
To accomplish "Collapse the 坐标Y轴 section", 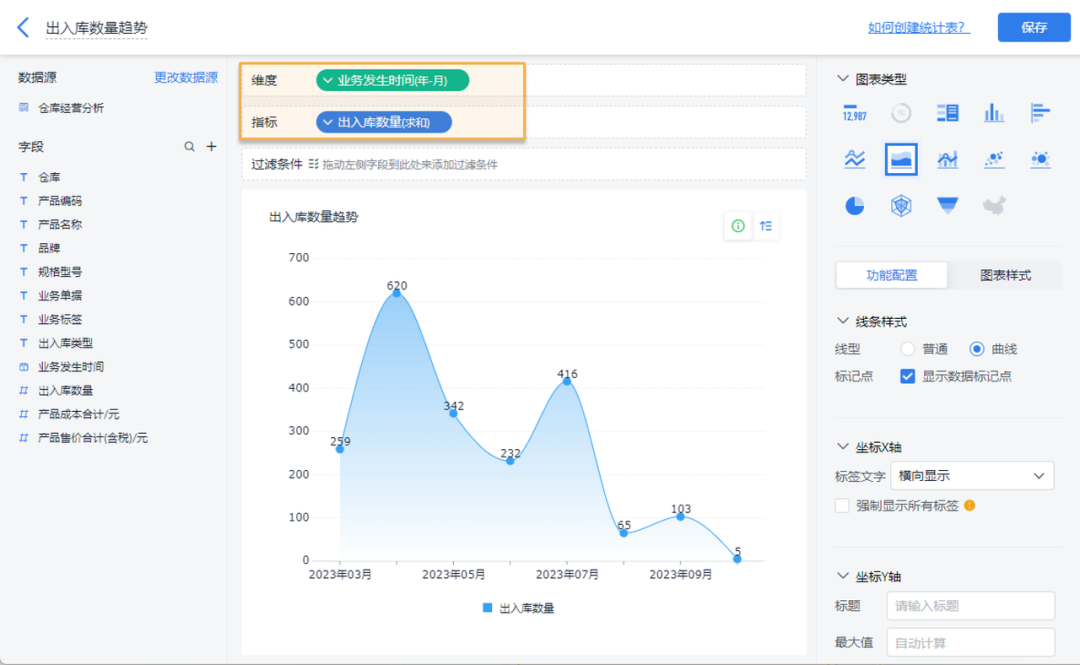I will coord(842,576).
